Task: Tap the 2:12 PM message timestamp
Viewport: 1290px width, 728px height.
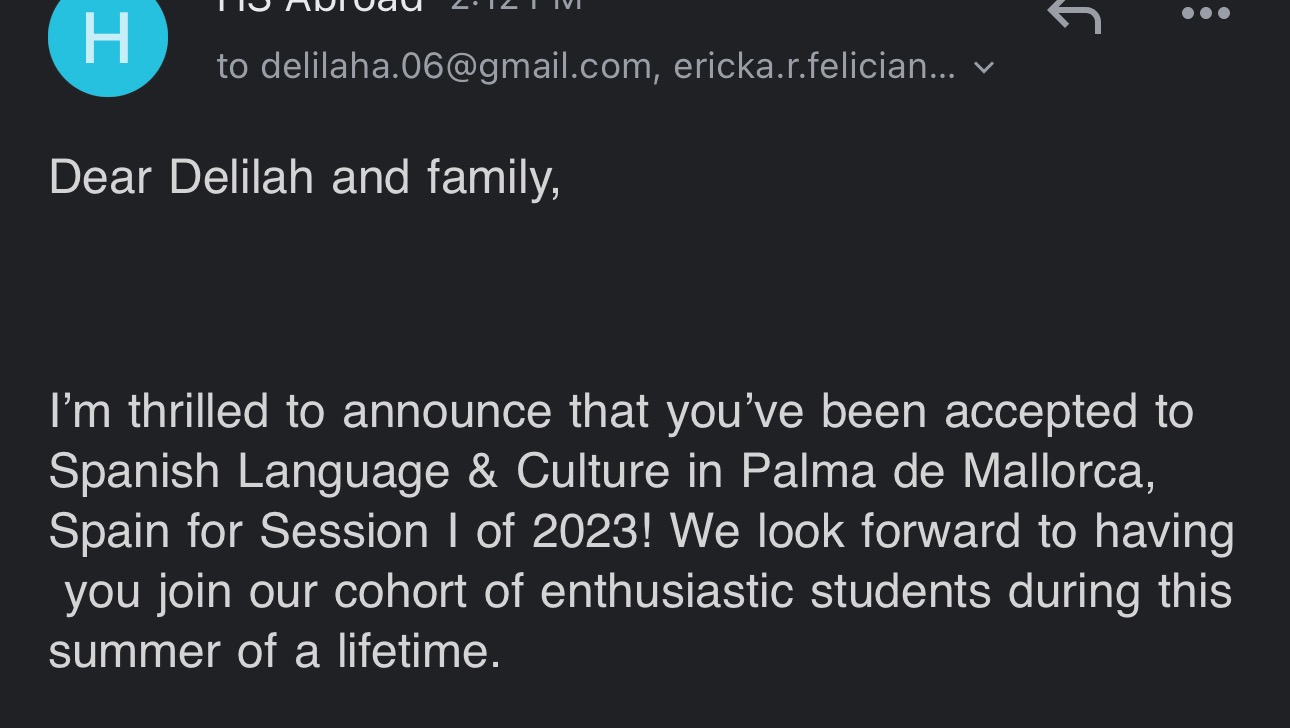Action: tap(516, 5)
